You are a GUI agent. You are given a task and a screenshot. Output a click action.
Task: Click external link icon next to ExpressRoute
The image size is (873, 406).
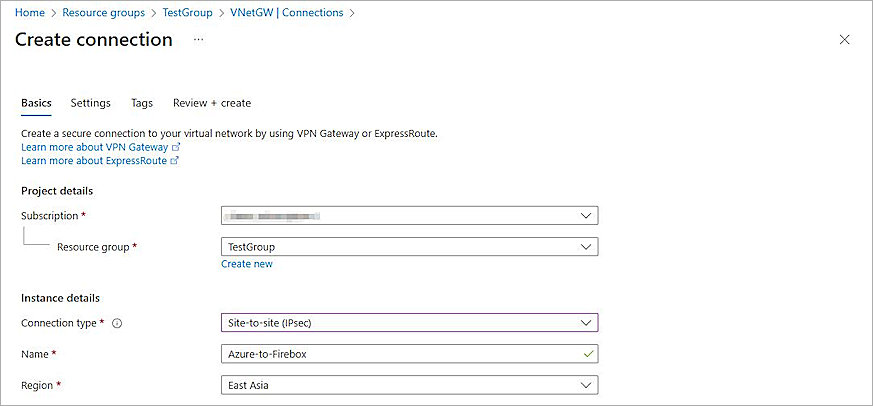pyautogui.click(x=175, y=161)
